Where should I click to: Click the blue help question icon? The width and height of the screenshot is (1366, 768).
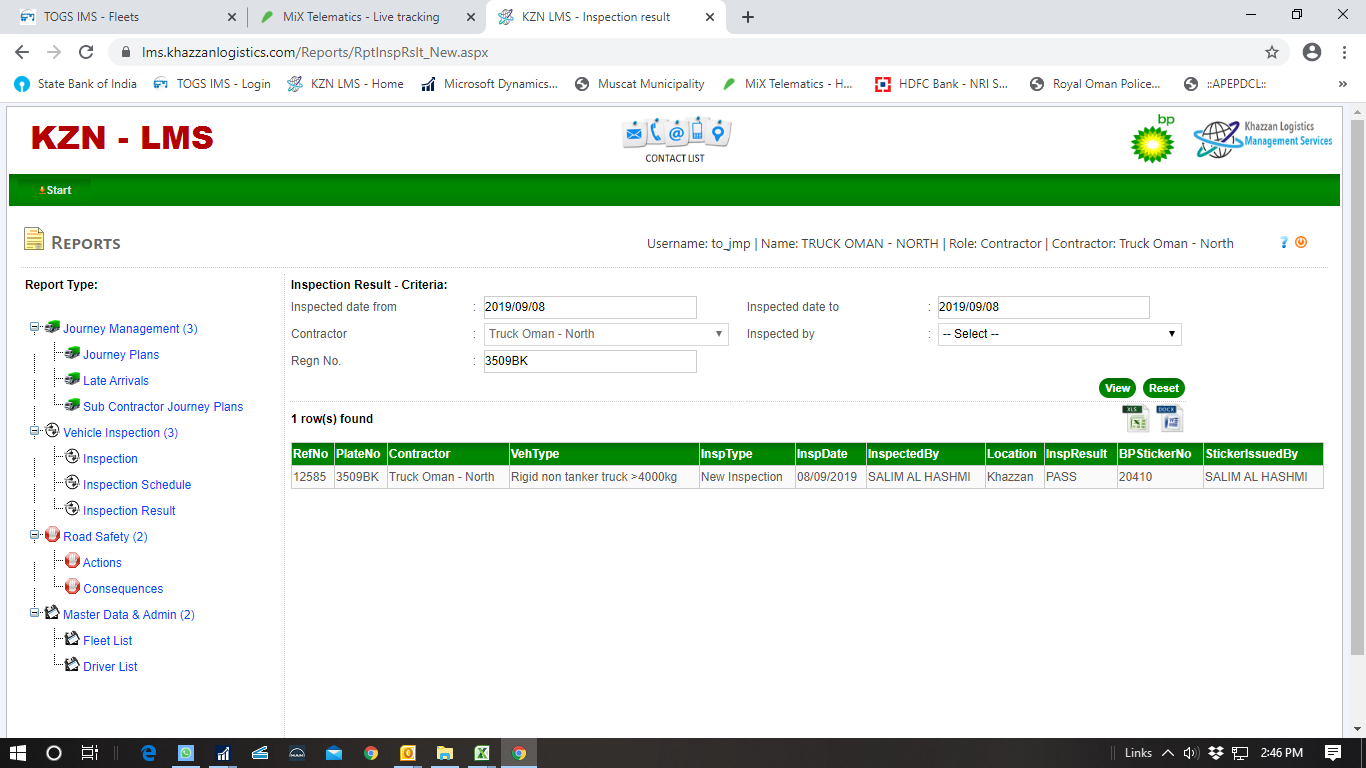point(1284,242)
